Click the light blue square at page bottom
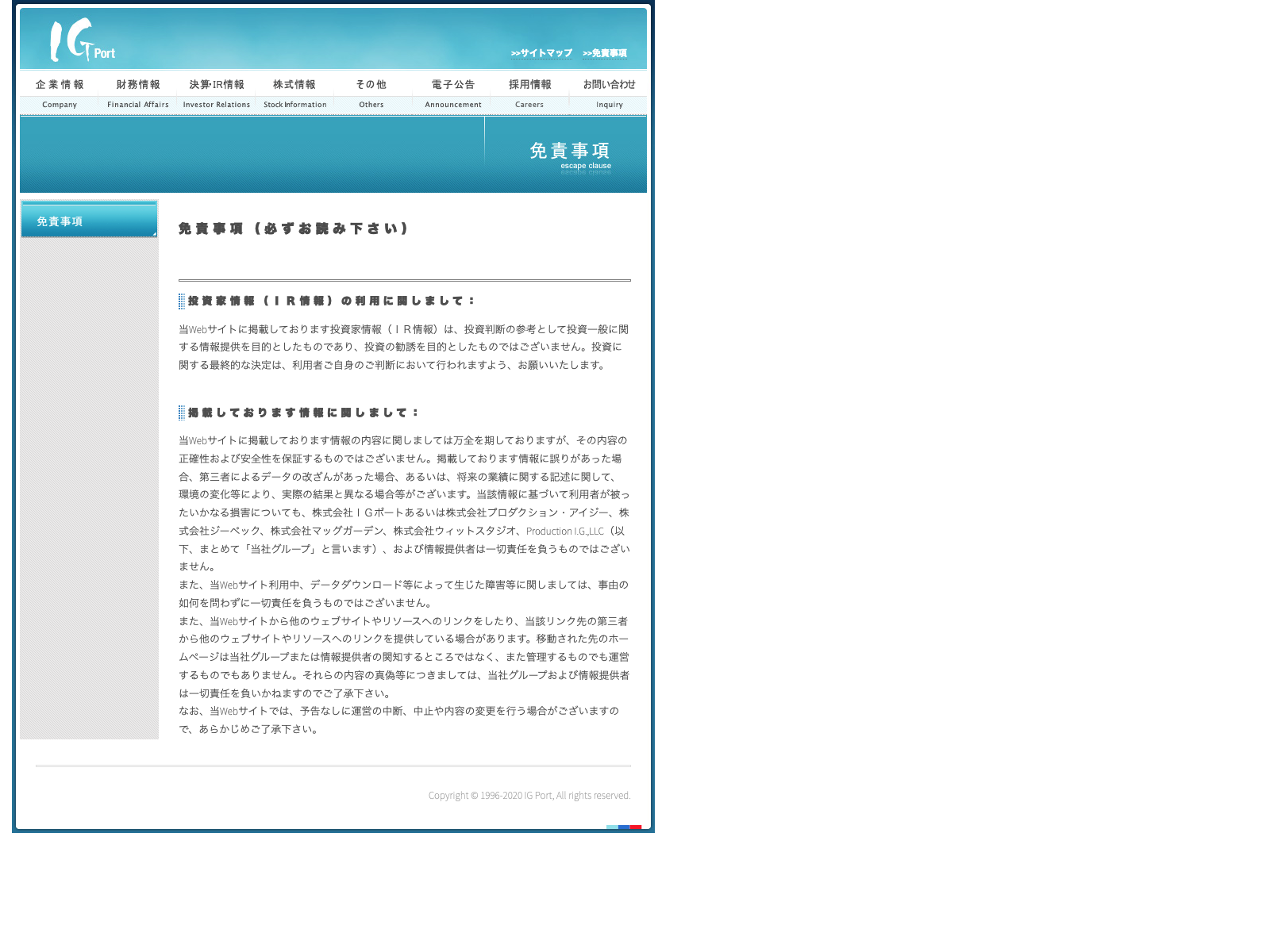The height and width of the screenshot is (952, 1270). pos(612,827)
